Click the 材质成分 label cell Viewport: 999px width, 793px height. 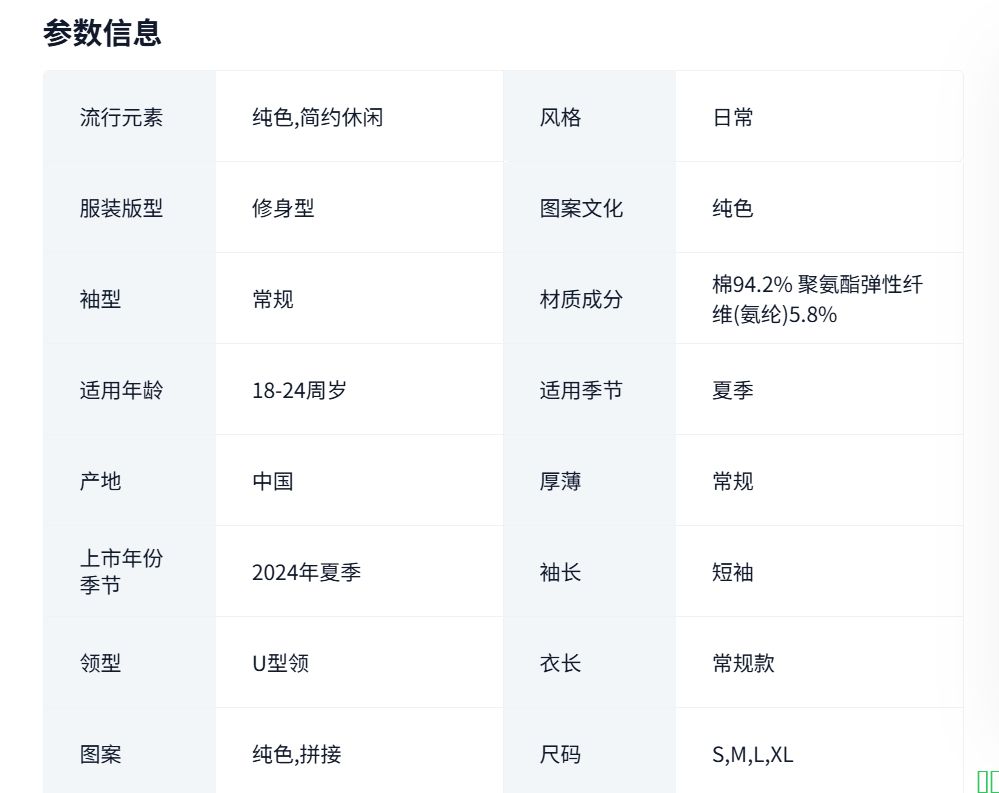(581, 299)
